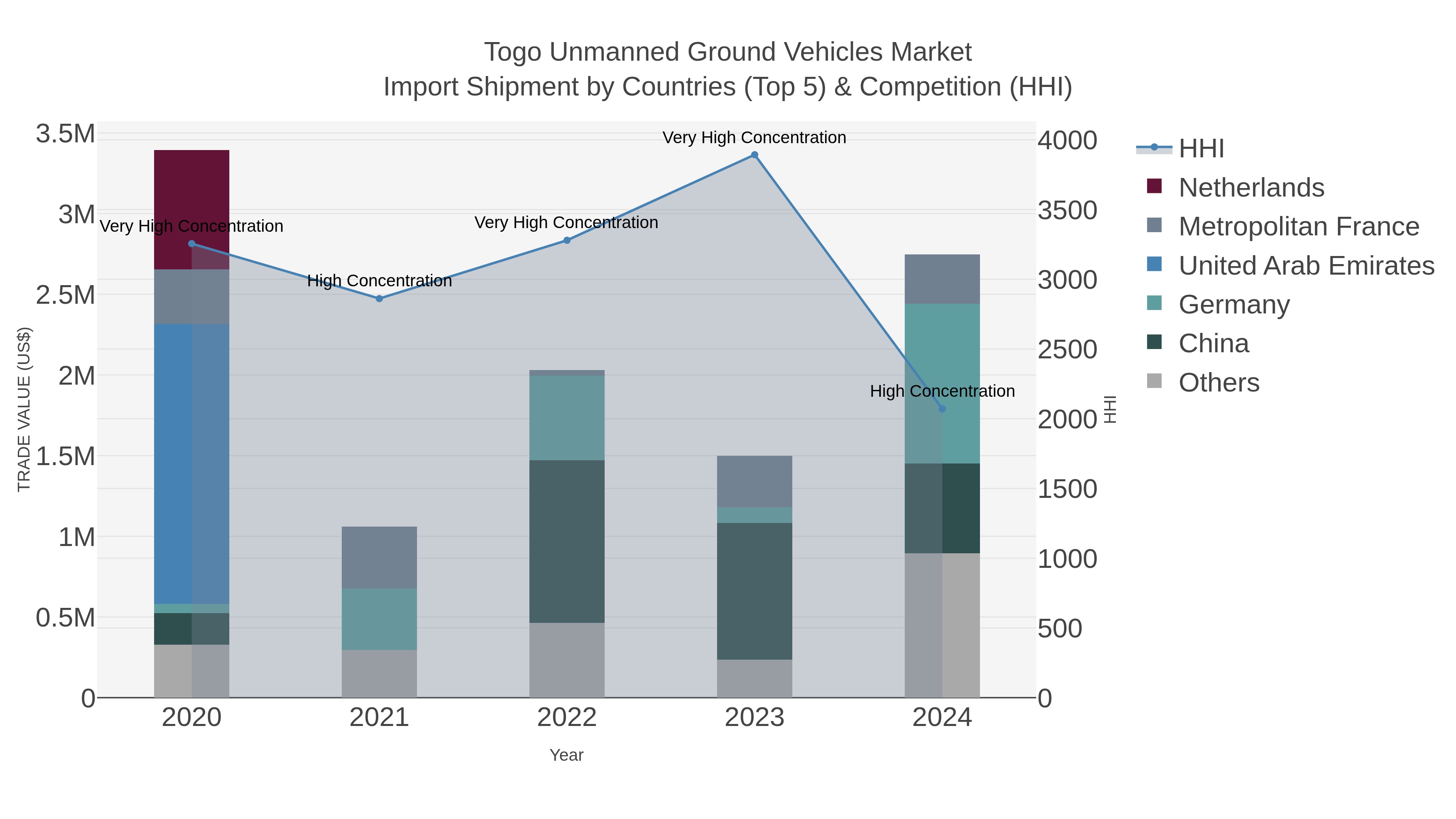Screen dimensions: 1456x819
Task: Click the Netherlands maroon color swatch
Action: pos(1154,186)
